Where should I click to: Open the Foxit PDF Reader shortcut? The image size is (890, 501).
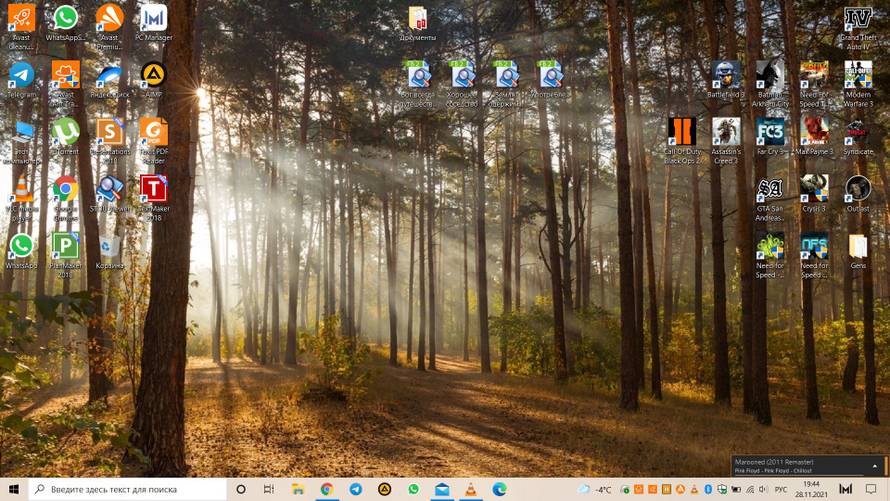coord(154,141)
